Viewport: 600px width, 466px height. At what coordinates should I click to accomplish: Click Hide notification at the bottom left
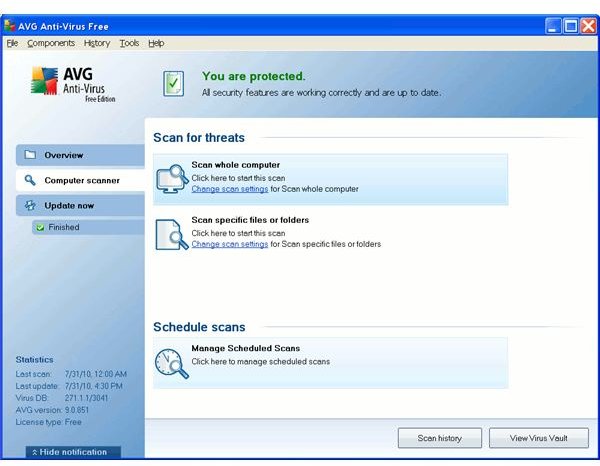point(73,452)
